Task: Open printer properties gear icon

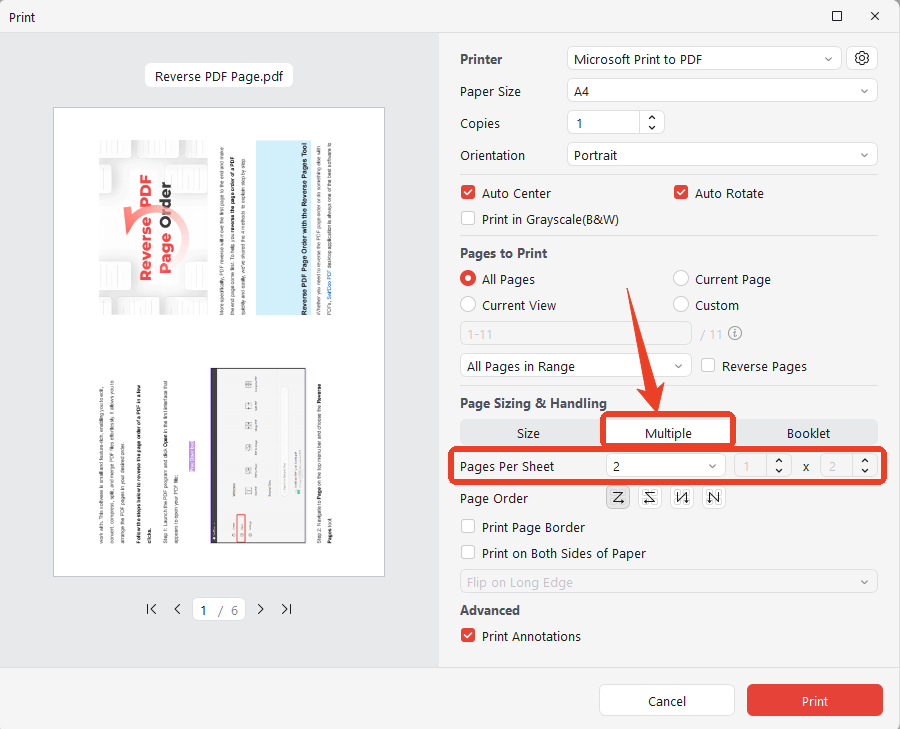Action: click(862, 59)
